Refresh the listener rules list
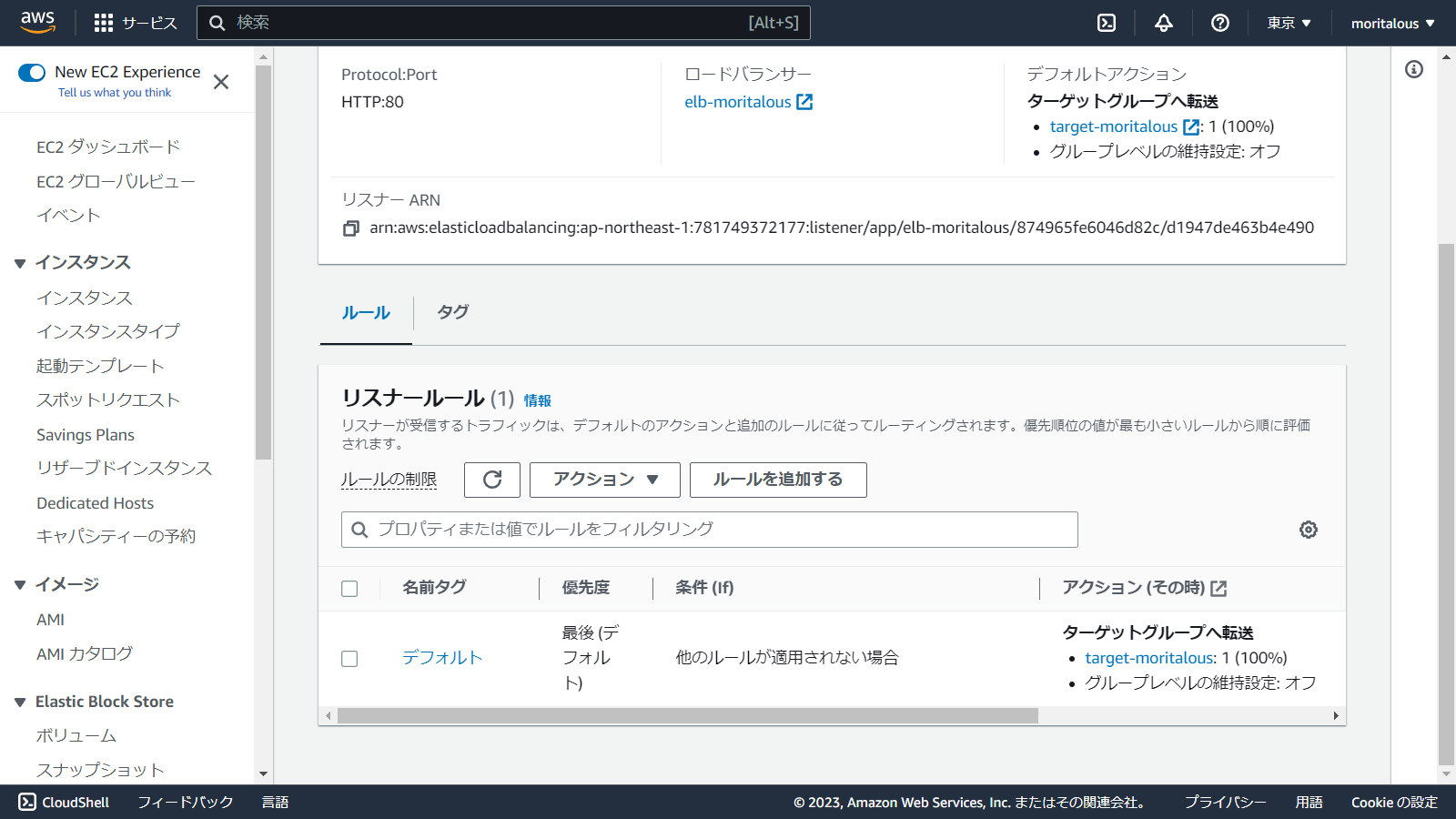 coord(491,480)
